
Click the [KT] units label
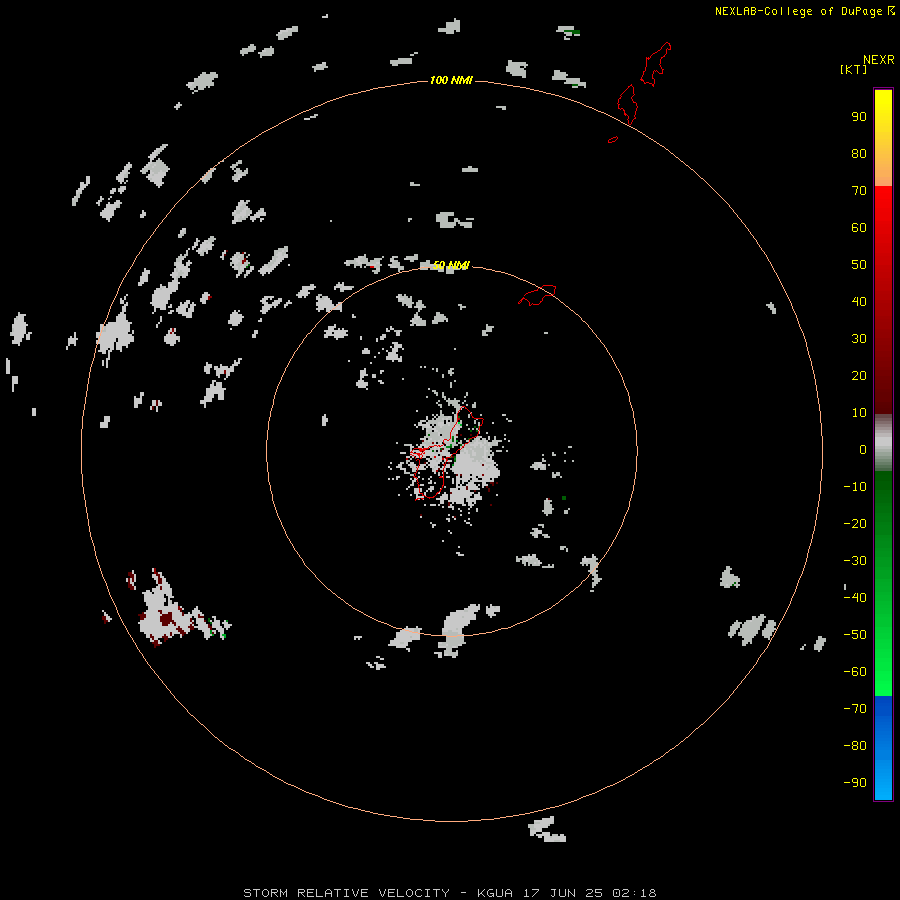coord(853,69)
